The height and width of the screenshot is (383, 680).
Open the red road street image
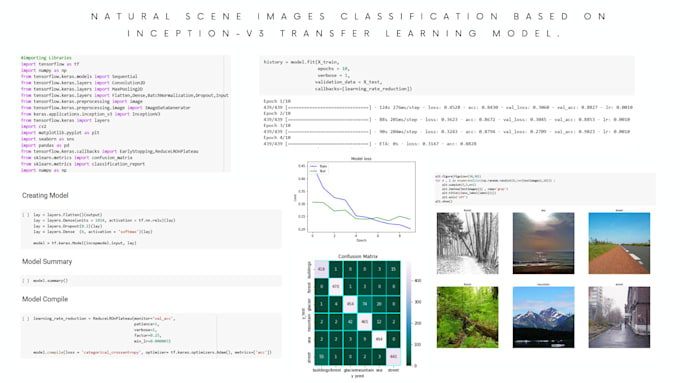click(x=619, y=243)
